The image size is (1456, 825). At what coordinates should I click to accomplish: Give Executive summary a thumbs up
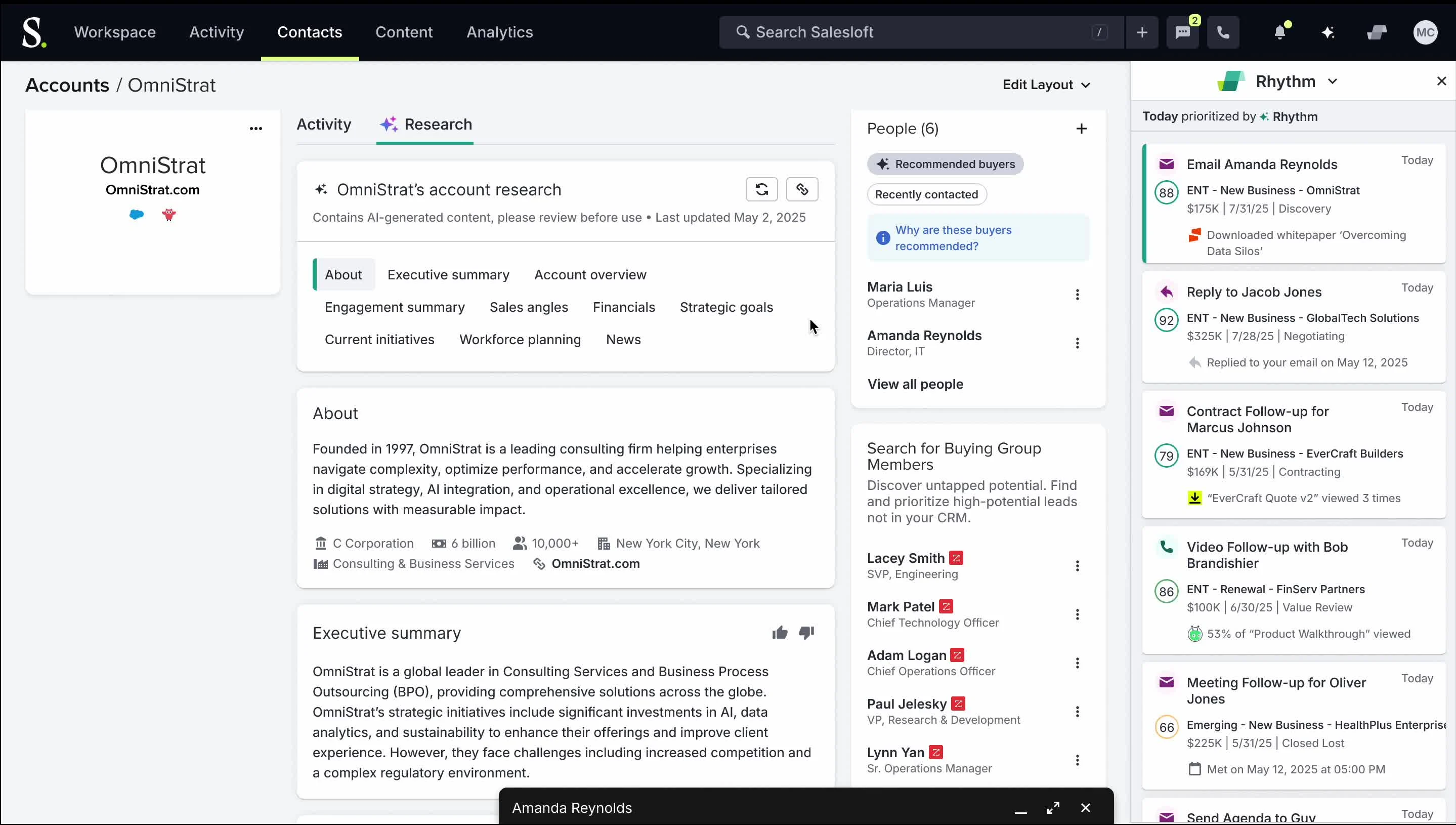pos(780,633)
